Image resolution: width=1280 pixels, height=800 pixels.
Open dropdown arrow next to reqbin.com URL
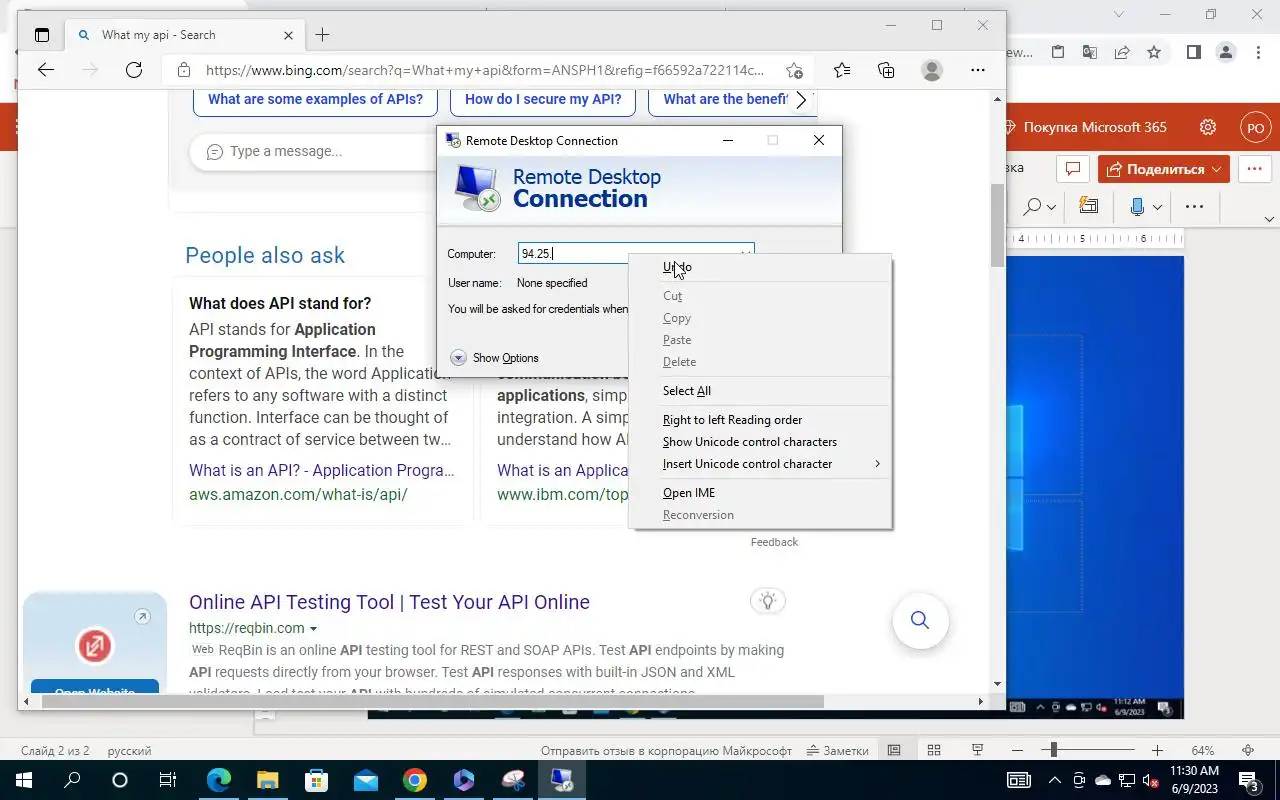click(313, 629)
